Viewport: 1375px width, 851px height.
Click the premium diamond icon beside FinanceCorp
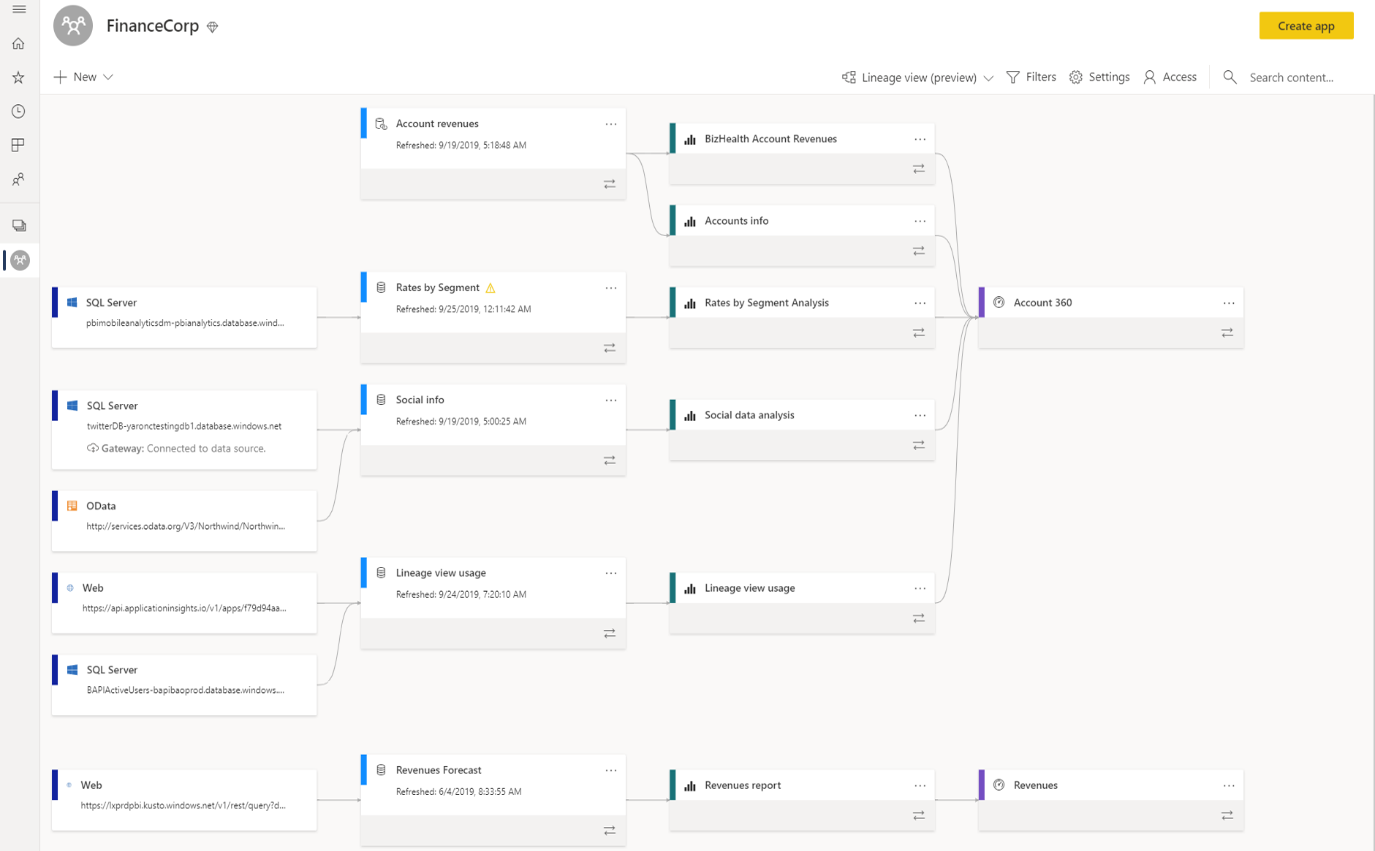[212, 27]
